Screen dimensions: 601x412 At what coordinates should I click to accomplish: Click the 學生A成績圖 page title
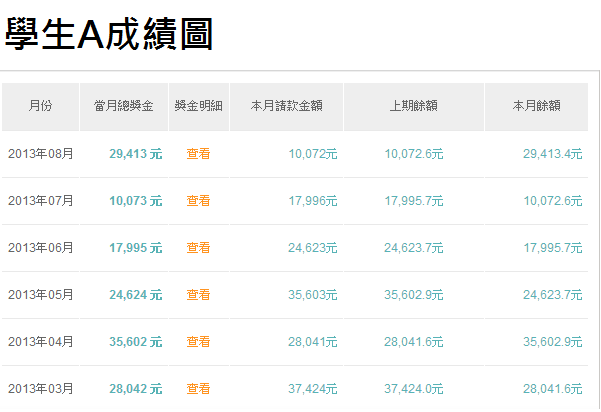click(x=109, y=34)
